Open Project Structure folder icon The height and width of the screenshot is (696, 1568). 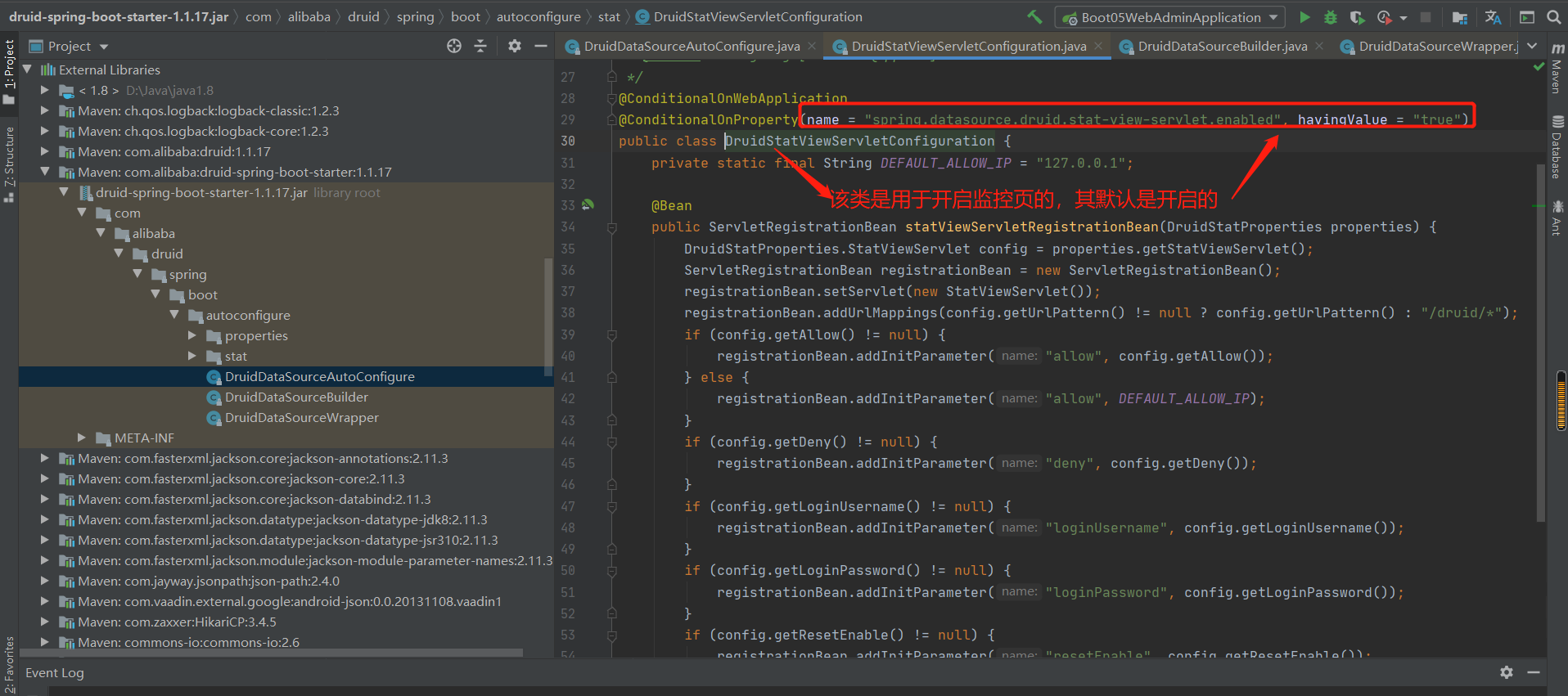tap(1459, 17)
